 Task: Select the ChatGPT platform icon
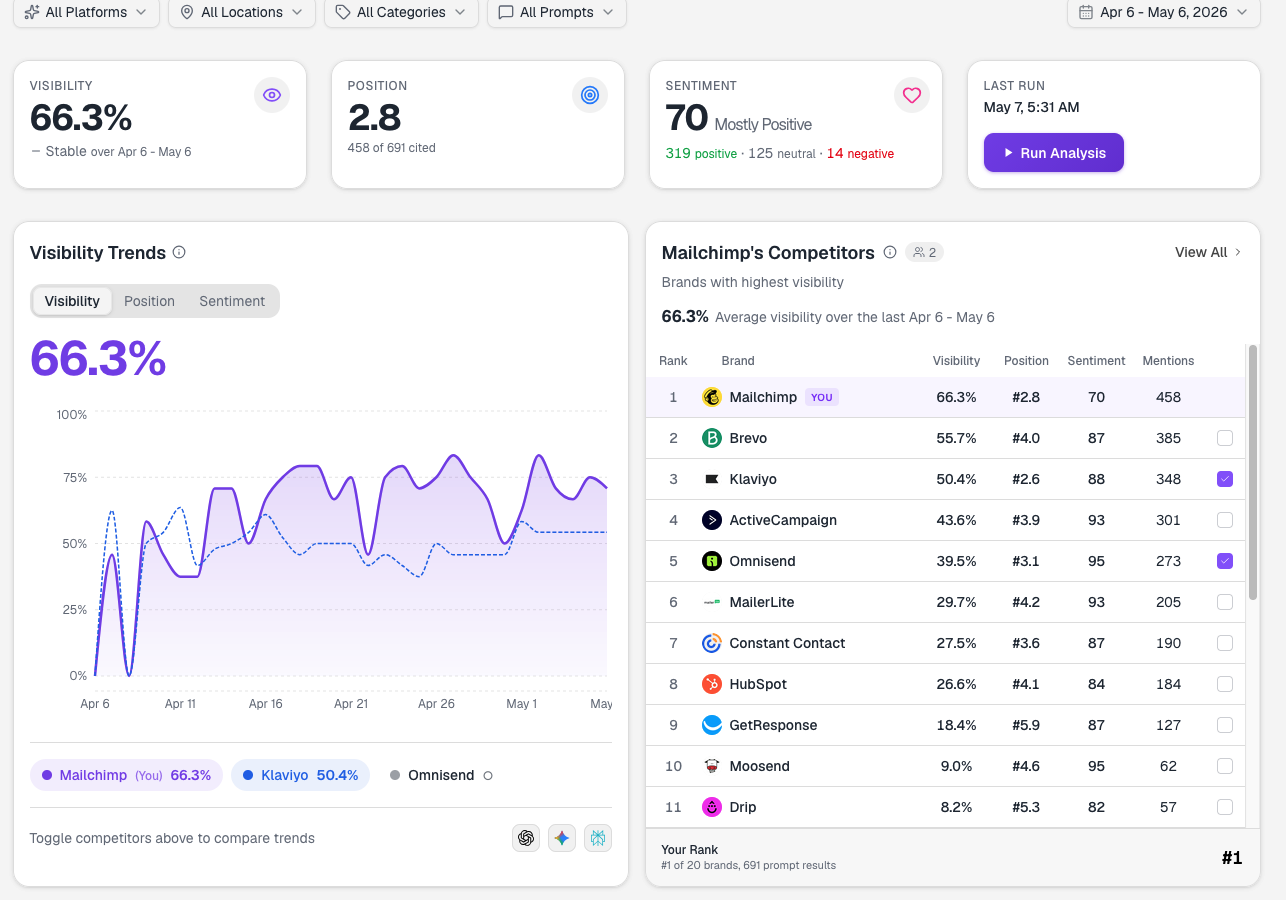click(x=526, y=838)
